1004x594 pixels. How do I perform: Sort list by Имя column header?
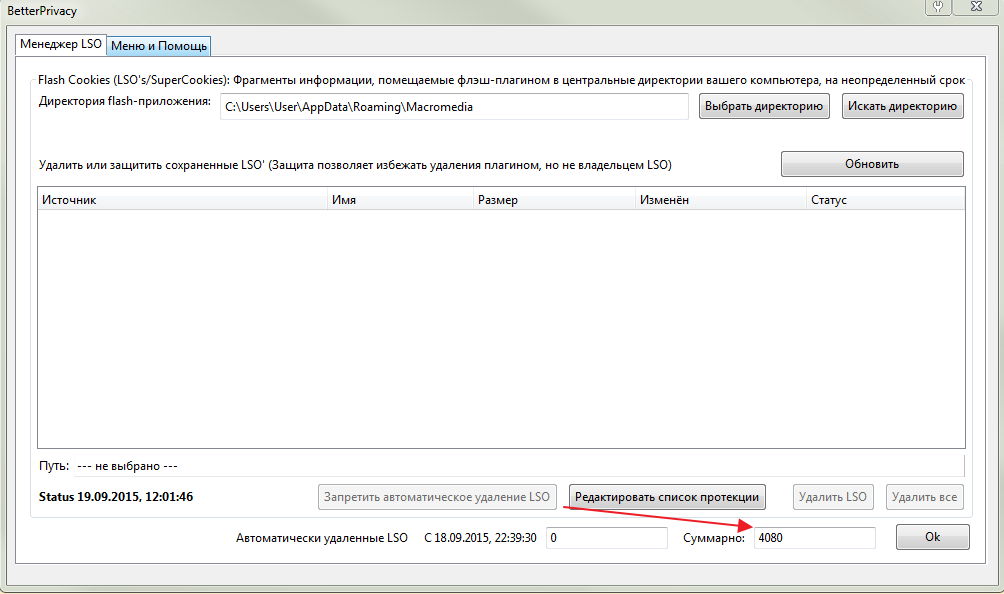(400, 200)
